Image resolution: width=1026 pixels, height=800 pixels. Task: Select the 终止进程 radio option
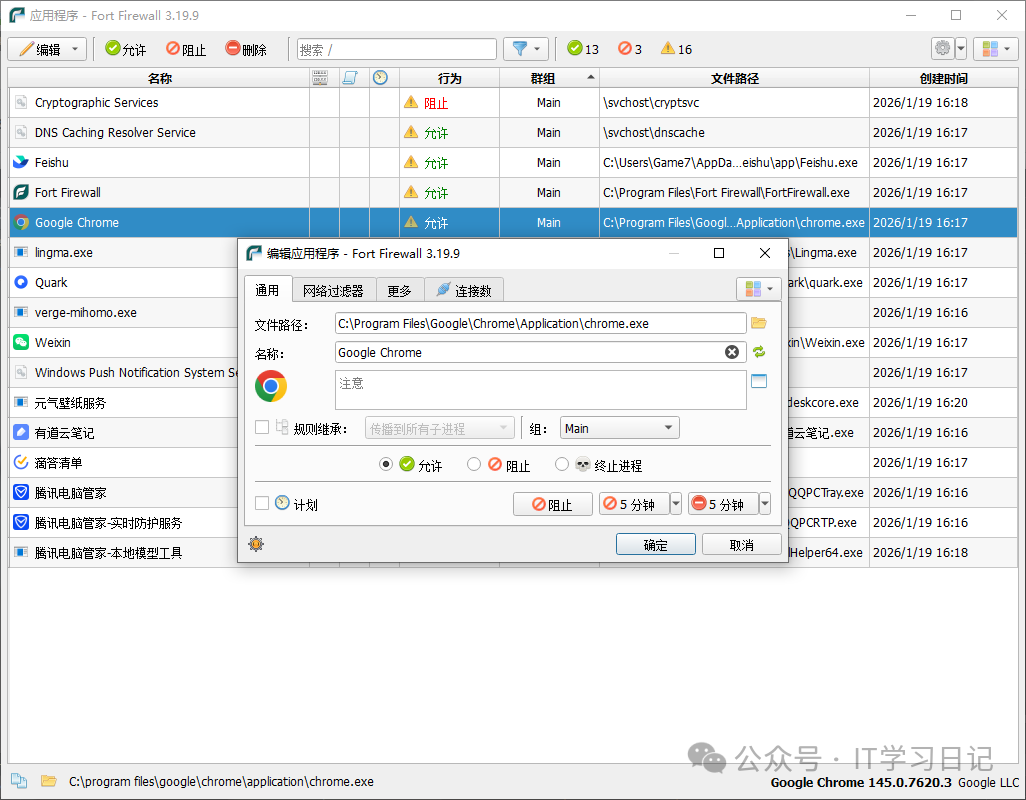coord(562,465)
